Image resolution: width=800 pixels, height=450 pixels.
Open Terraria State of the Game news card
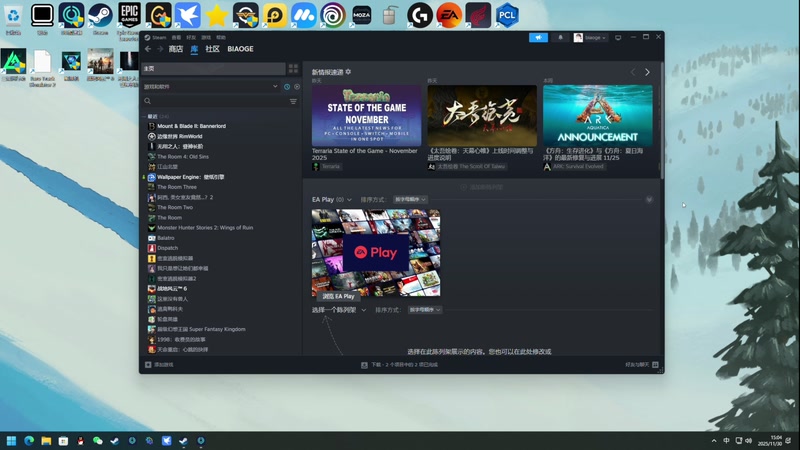click(366, 116)
